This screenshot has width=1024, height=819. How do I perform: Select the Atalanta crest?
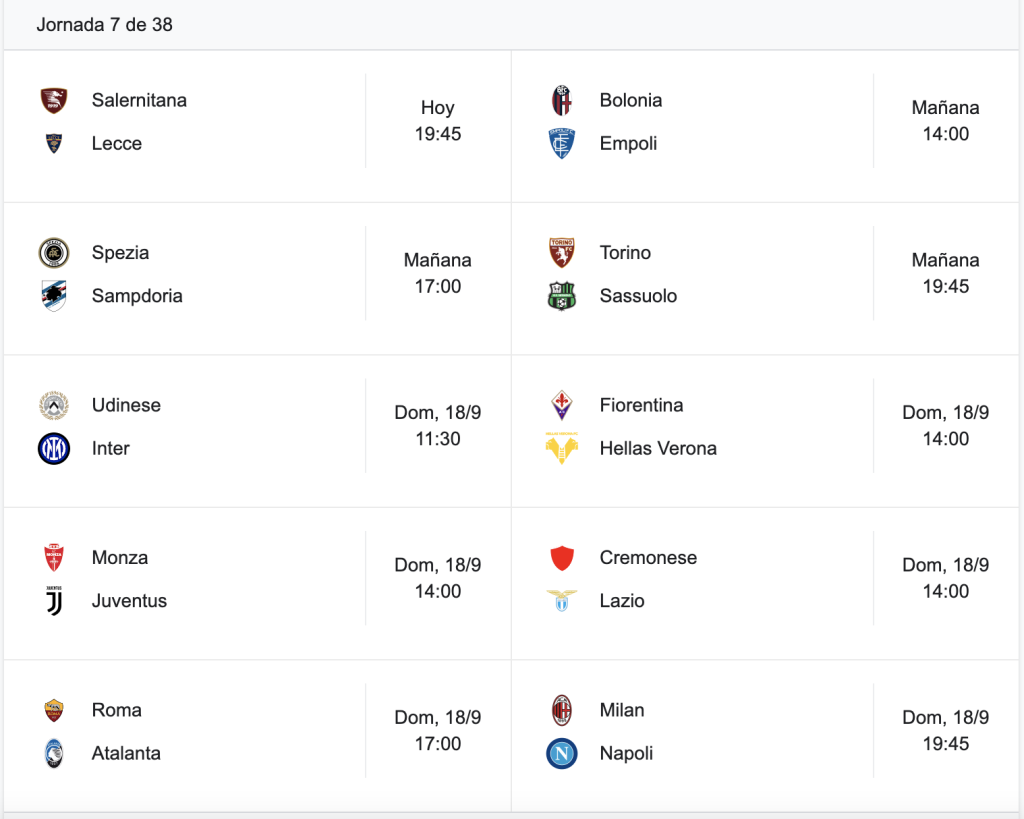click(54, 754)
